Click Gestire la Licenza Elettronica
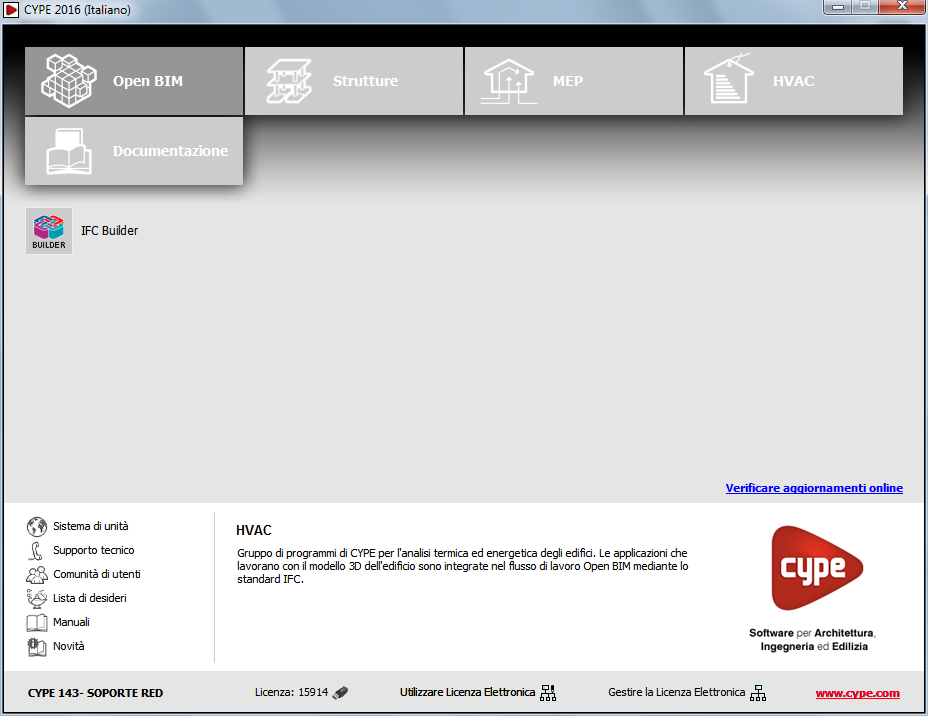The width and height of the screenshot is (928, 716). (x=676, y=692)
